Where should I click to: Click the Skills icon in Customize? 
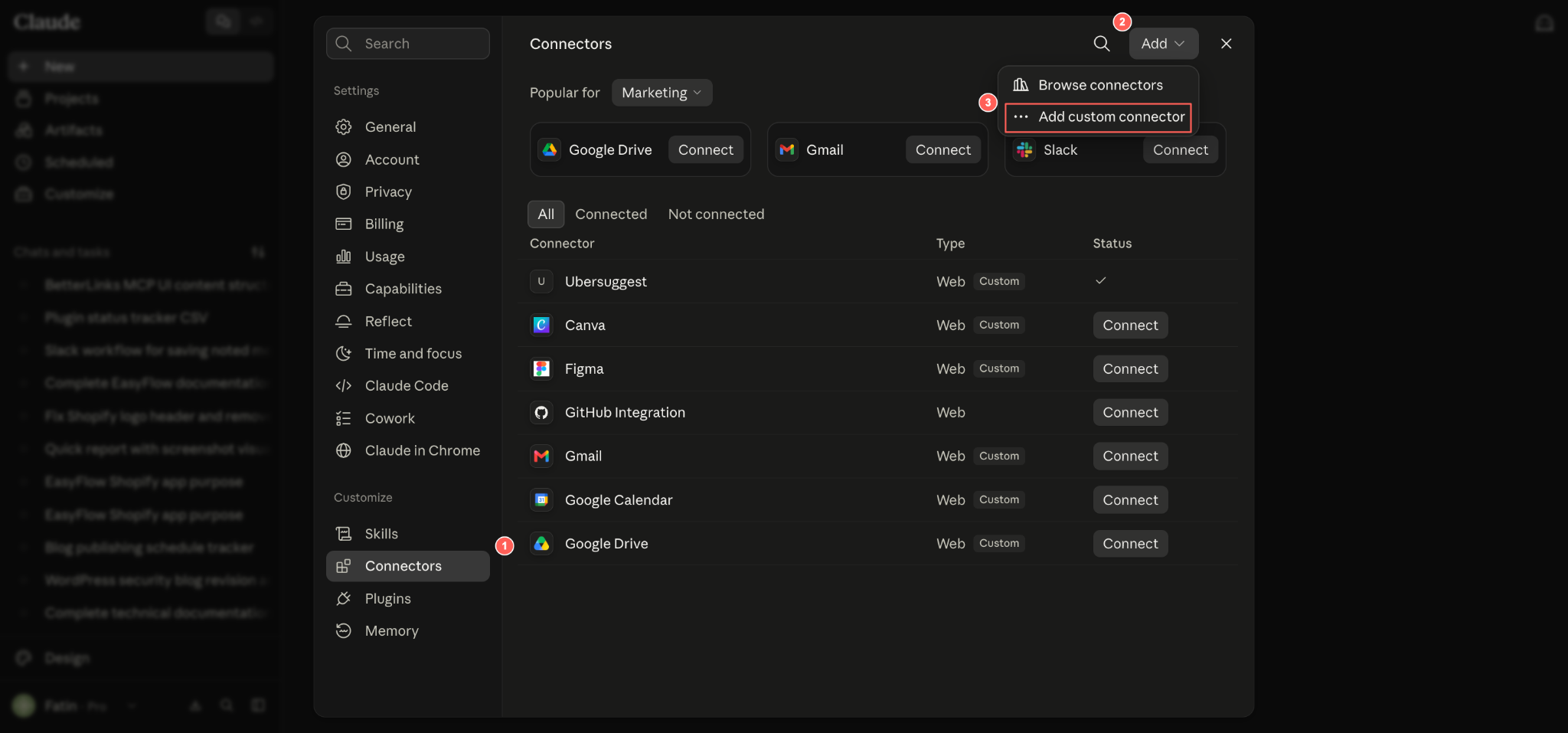pos(344,534)
